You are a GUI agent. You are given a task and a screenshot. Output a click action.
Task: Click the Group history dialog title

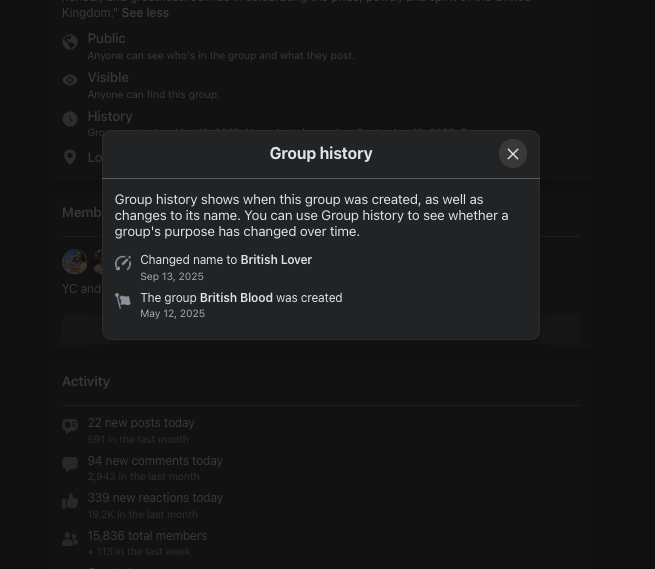[x=321, y=153]
